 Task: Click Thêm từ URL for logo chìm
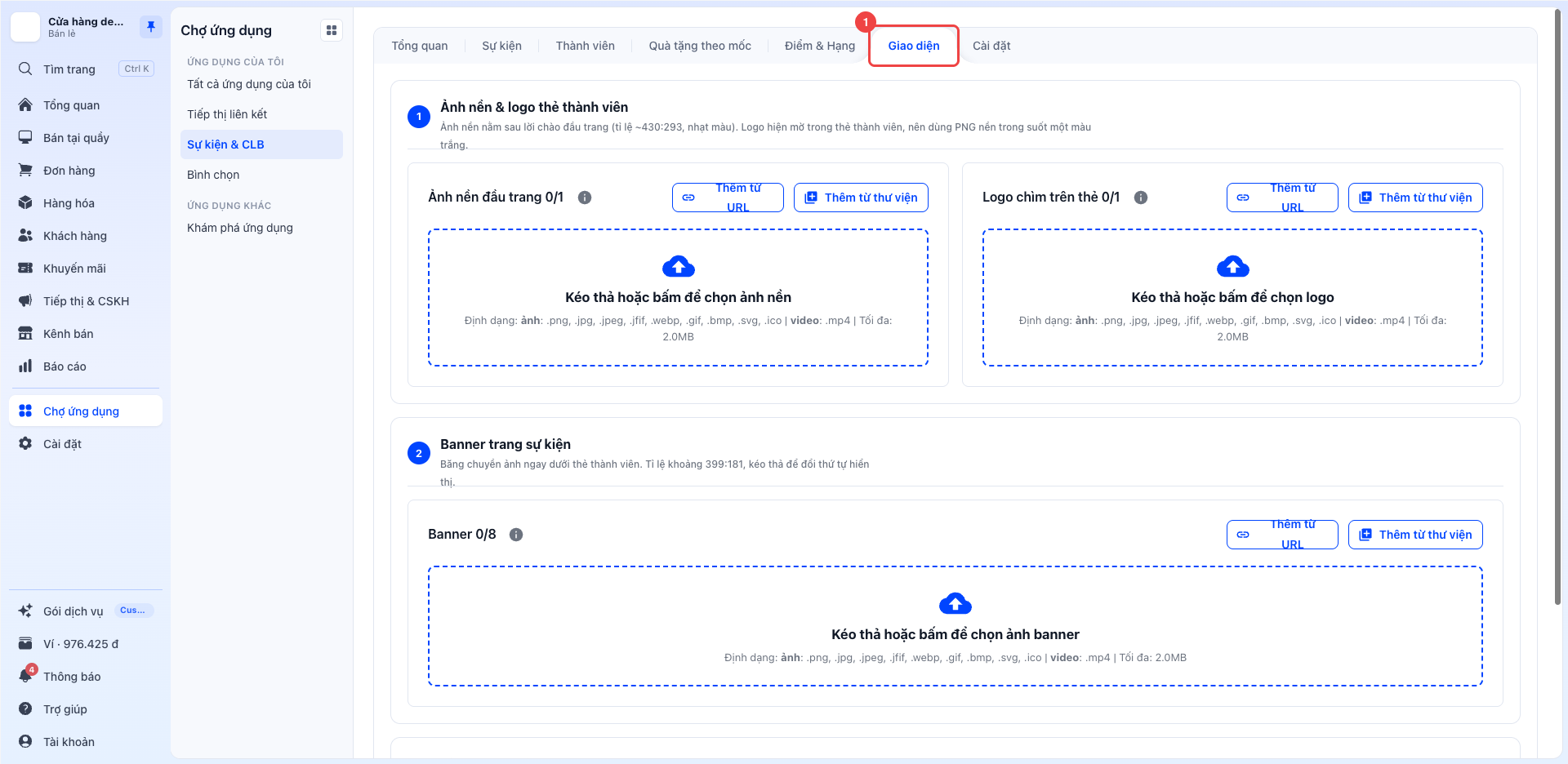click(1282, 198)
